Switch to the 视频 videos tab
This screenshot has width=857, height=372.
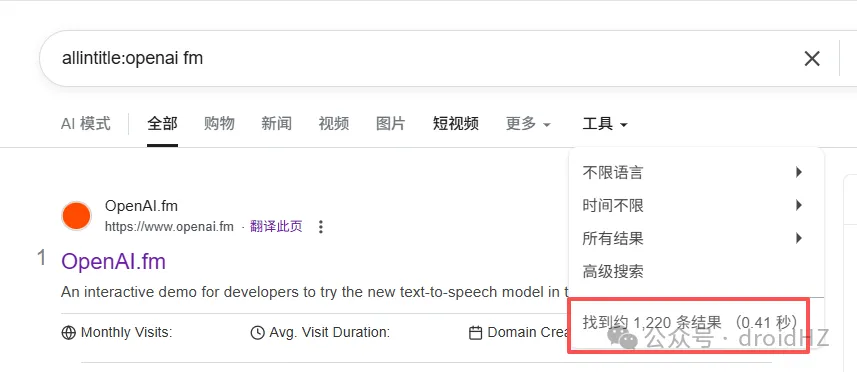pyautogui.click(x=334, y=124)
